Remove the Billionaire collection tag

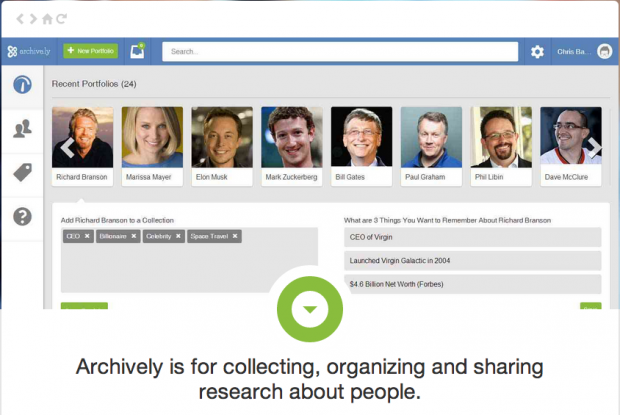coord(134,236)
